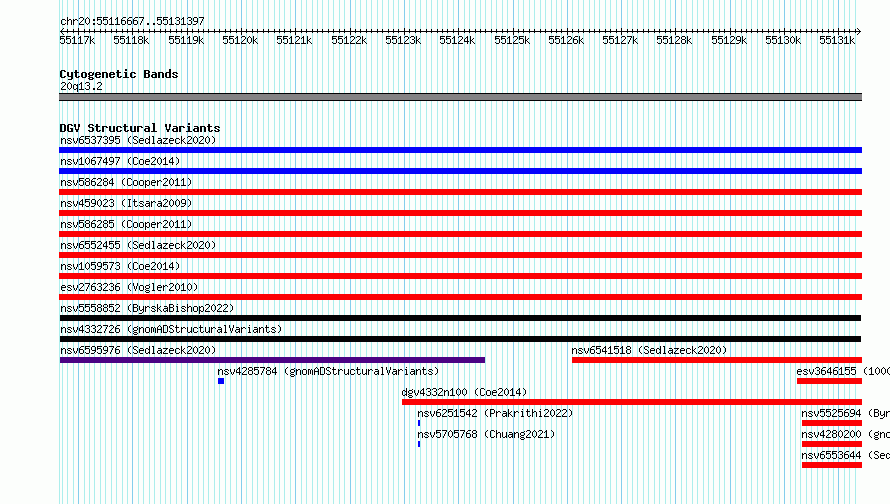Click tiny blue marker under nsv5705768
Screen dimensions: 890x504
tap(419, 444)
